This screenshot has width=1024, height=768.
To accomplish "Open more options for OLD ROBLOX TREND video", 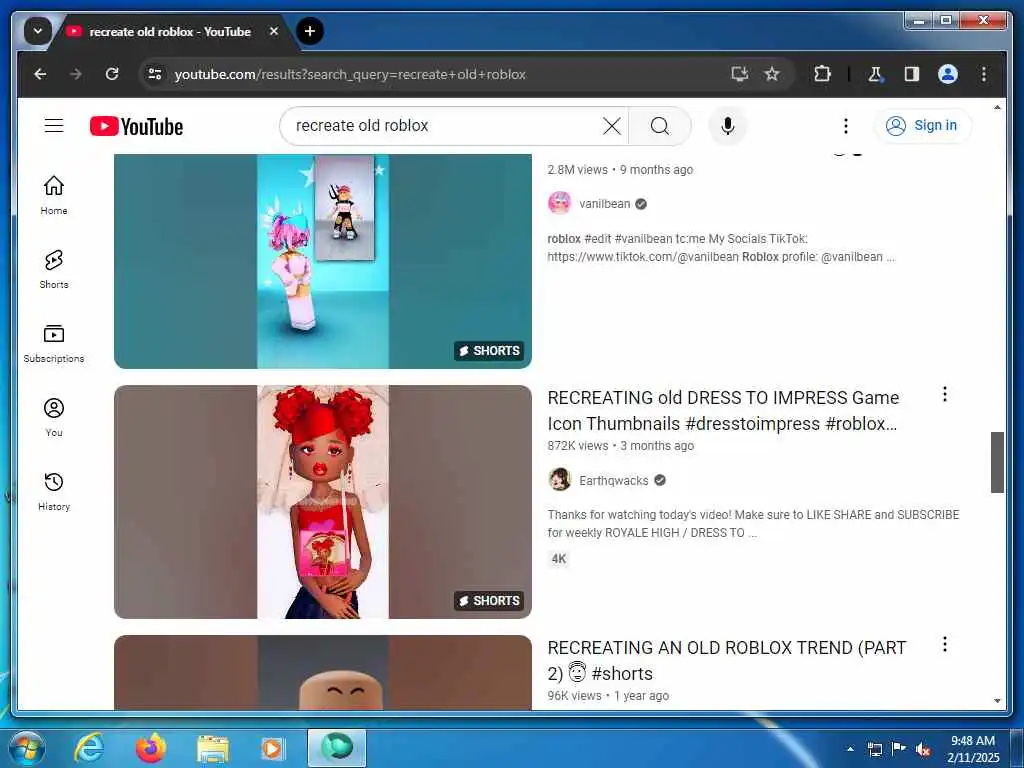I will tap(944, 645).
